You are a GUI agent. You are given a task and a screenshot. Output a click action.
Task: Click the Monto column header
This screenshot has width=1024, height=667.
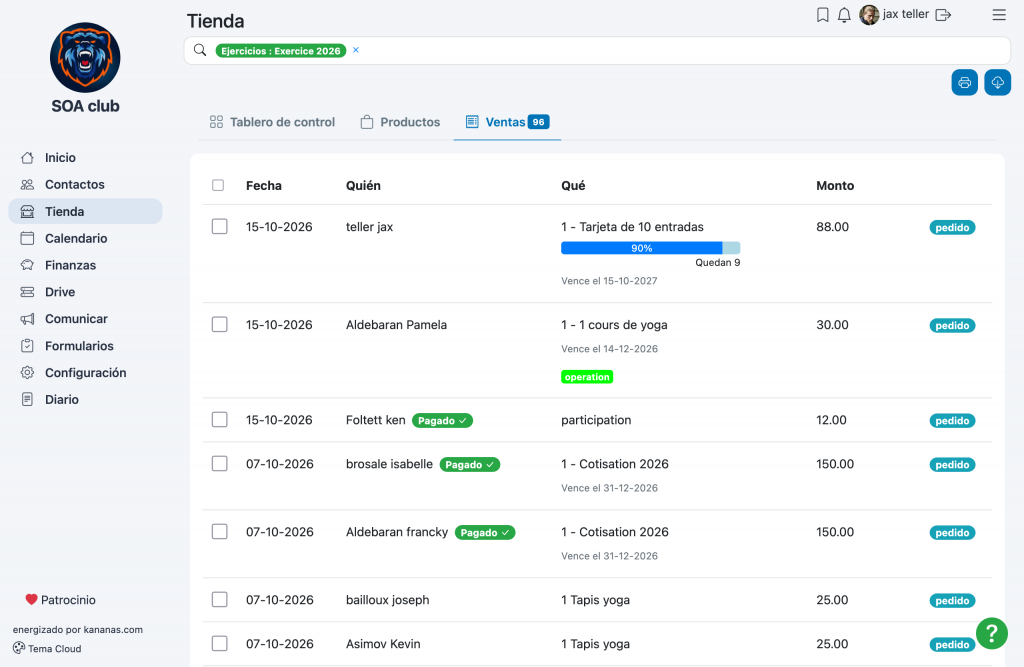[835, 186]
